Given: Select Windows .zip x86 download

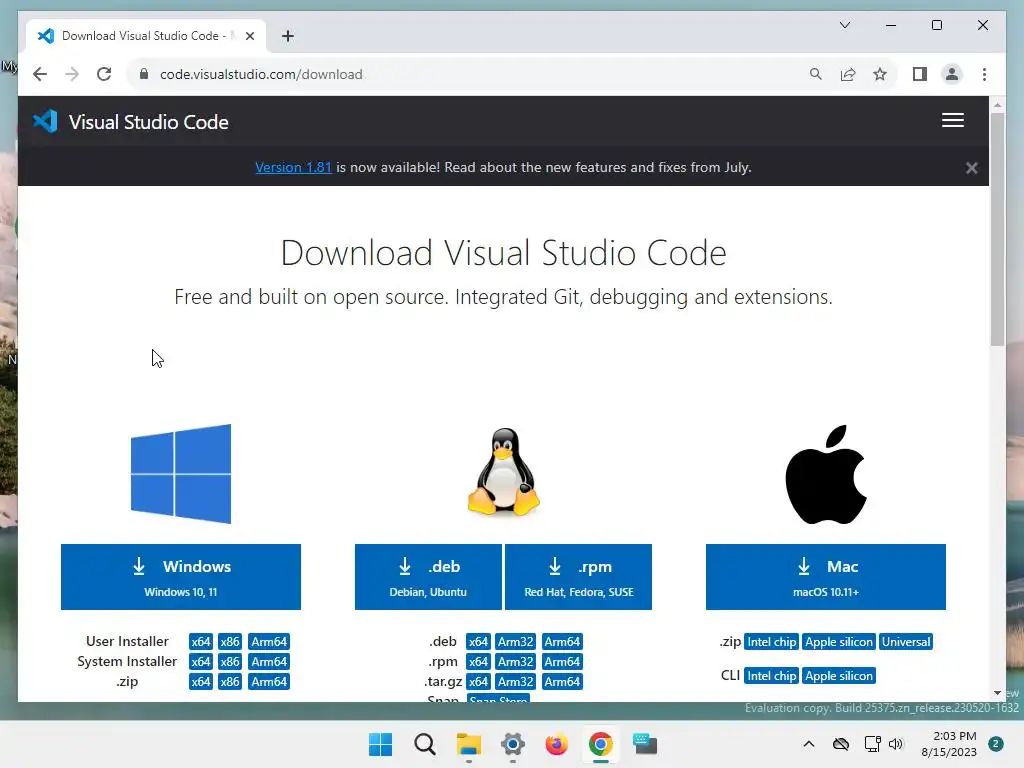Looking at the screenshot, I should point(230,682).
